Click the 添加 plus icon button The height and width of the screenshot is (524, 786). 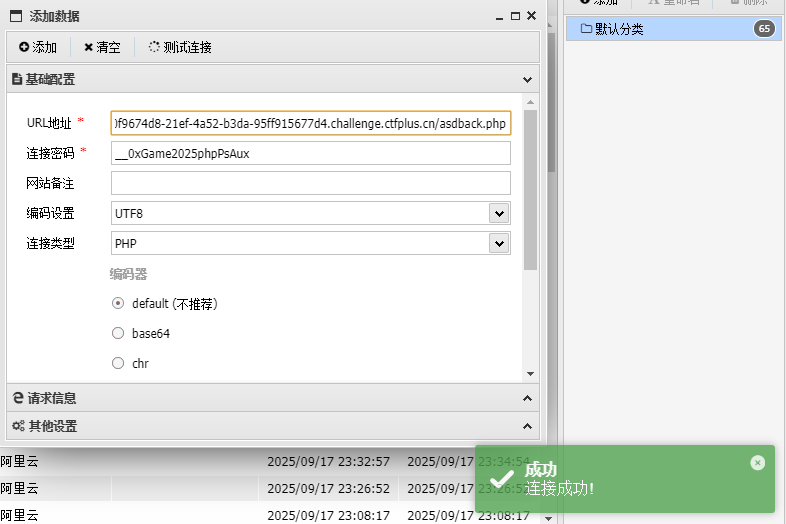point(38,47)
